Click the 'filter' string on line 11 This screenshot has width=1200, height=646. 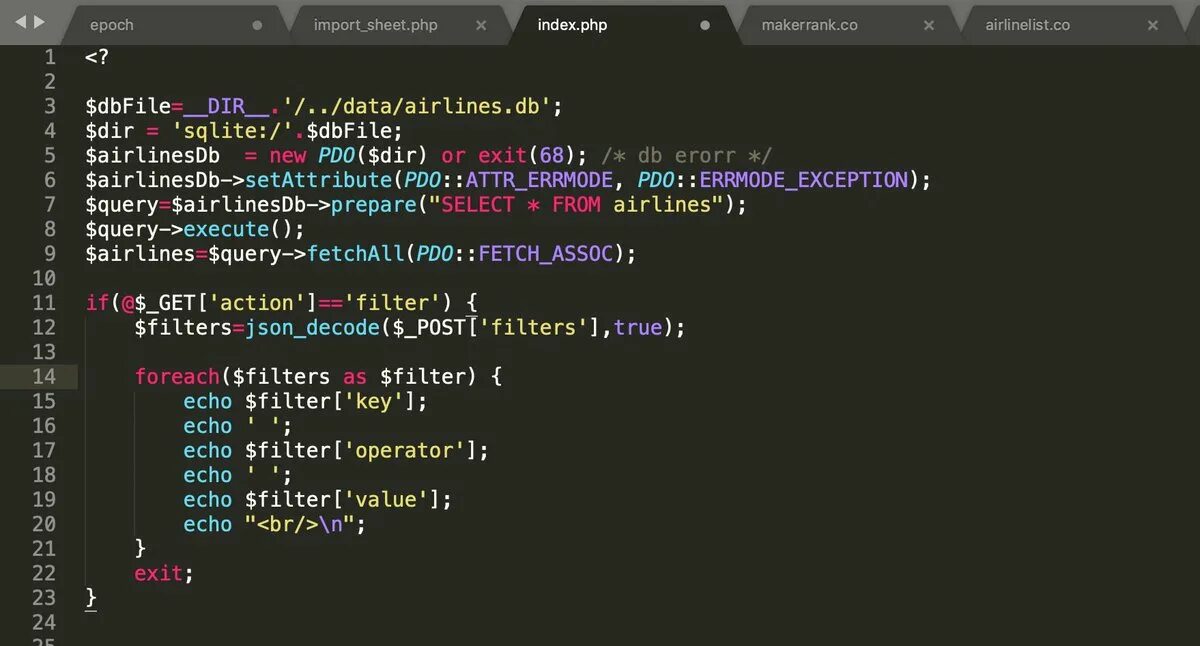click(x=392, y=302)
